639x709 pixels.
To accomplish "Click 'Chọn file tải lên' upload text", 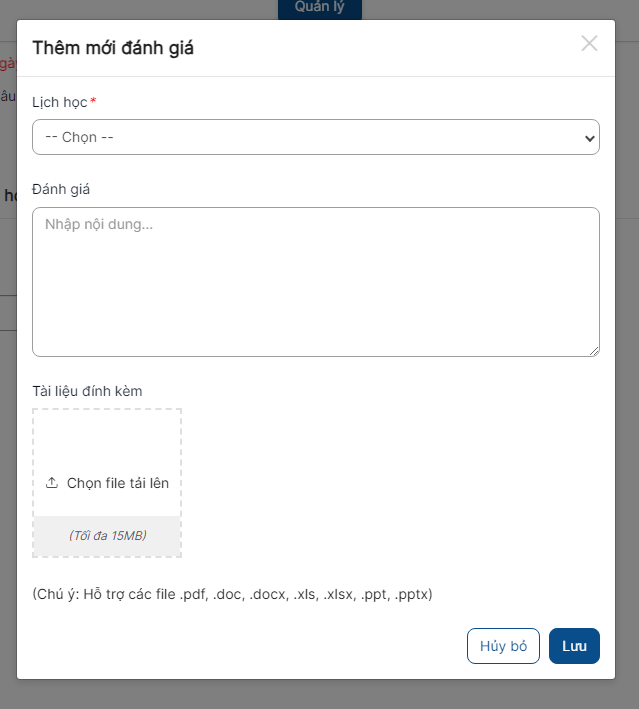I will point(118,483).
